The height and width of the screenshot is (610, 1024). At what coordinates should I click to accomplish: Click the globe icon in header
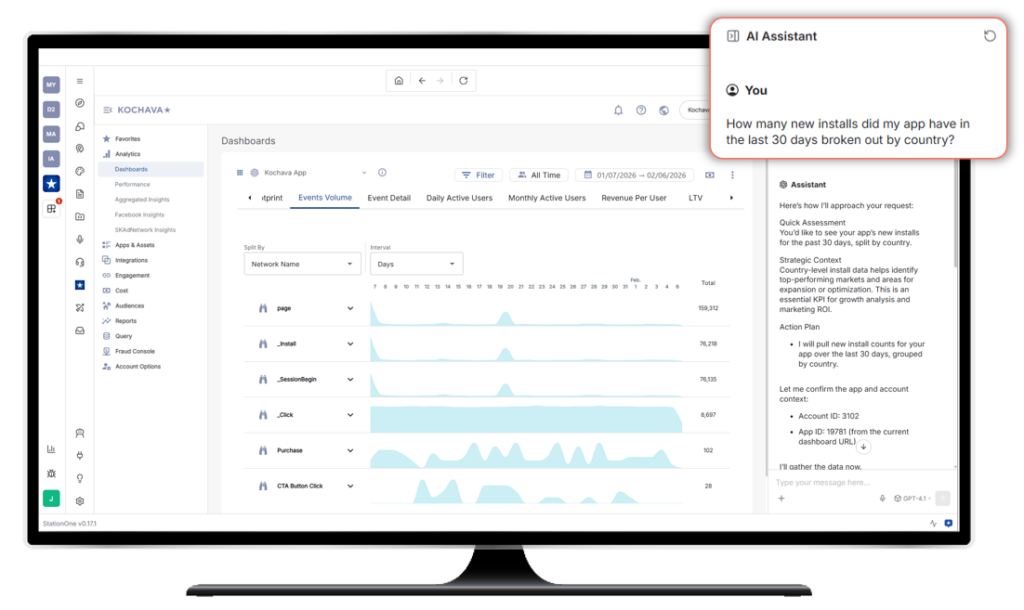[663, 110]
